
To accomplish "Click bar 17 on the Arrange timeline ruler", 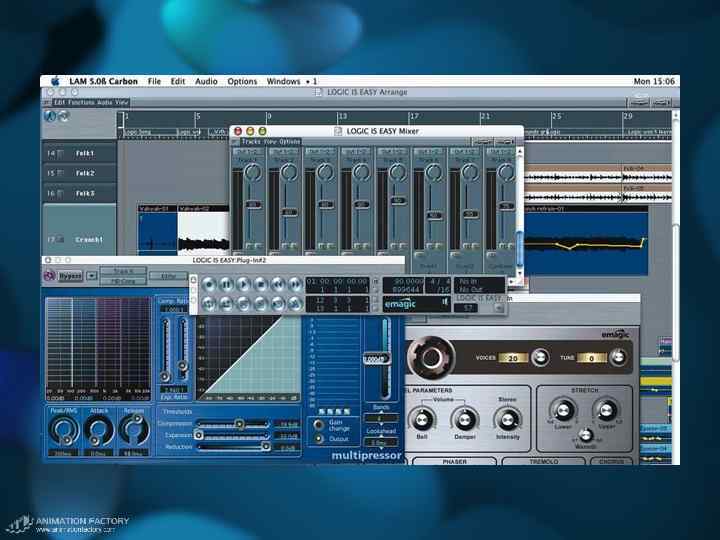I will [414, 116].
